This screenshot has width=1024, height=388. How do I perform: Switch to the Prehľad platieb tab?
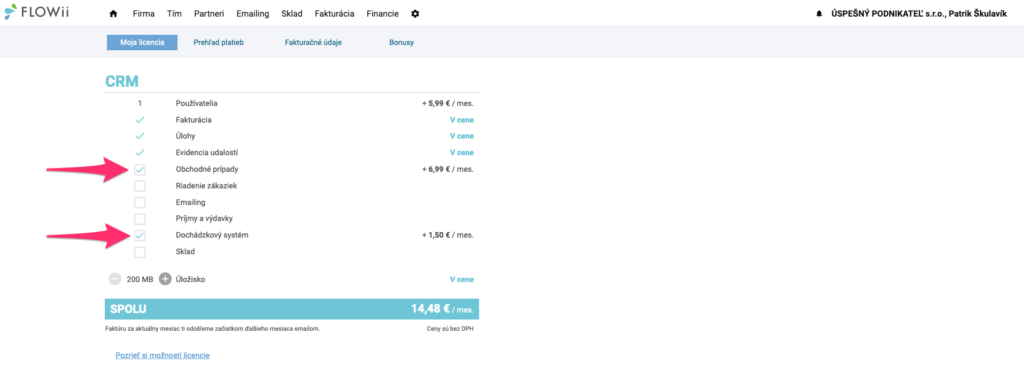click(x=219, y=42)
